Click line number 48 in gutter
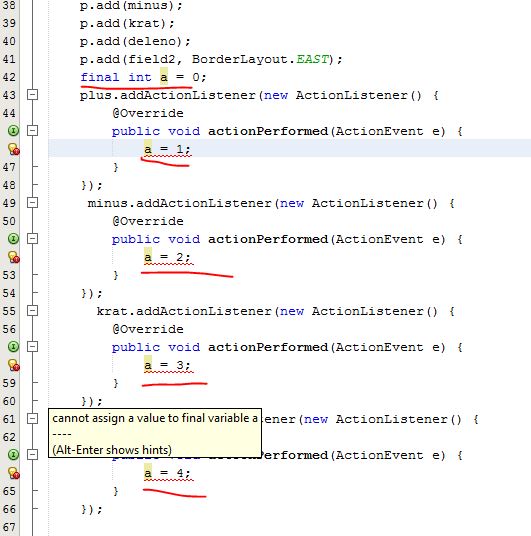This screenshot has height=536, width=531. pyautogui.click(x=9, y=185)
